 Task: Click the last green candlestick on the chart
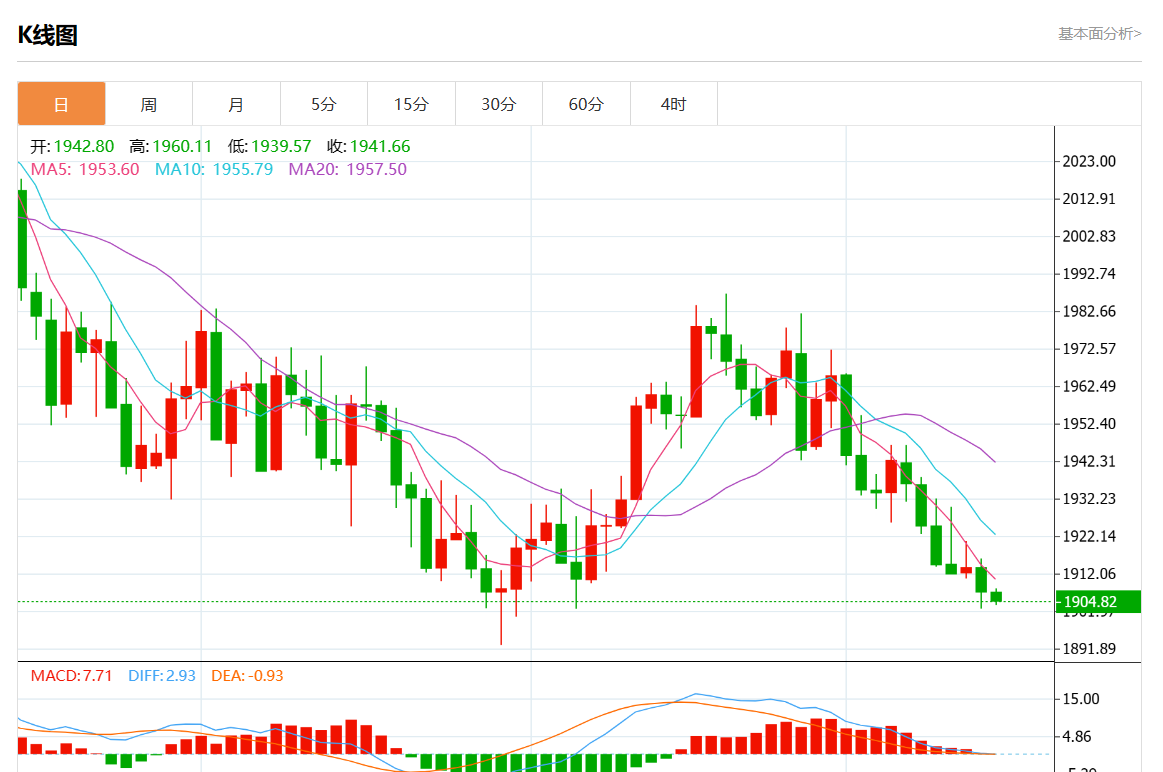point(996,597)
